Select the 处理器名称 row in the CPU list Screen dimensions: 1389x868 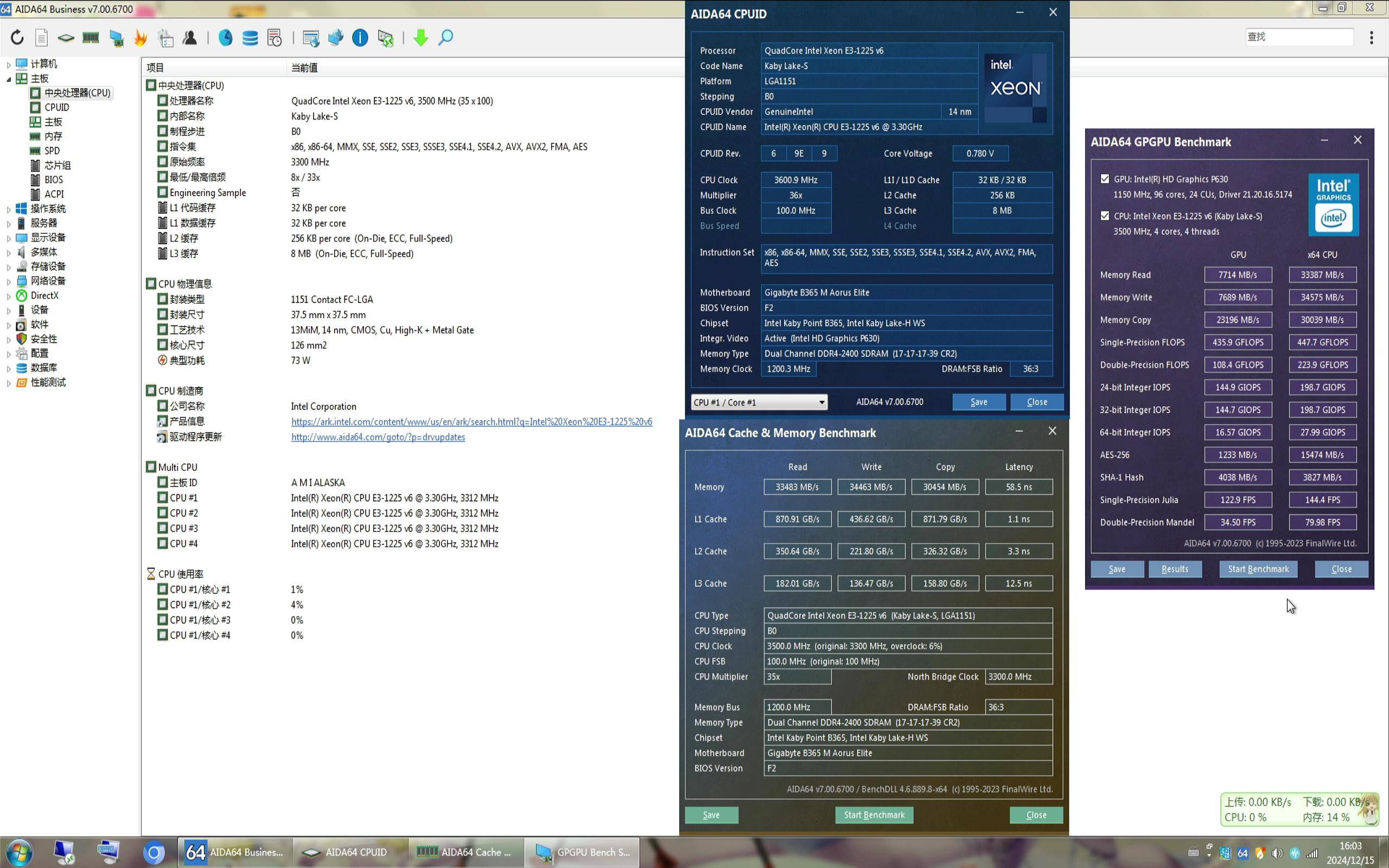coord(325,100)
